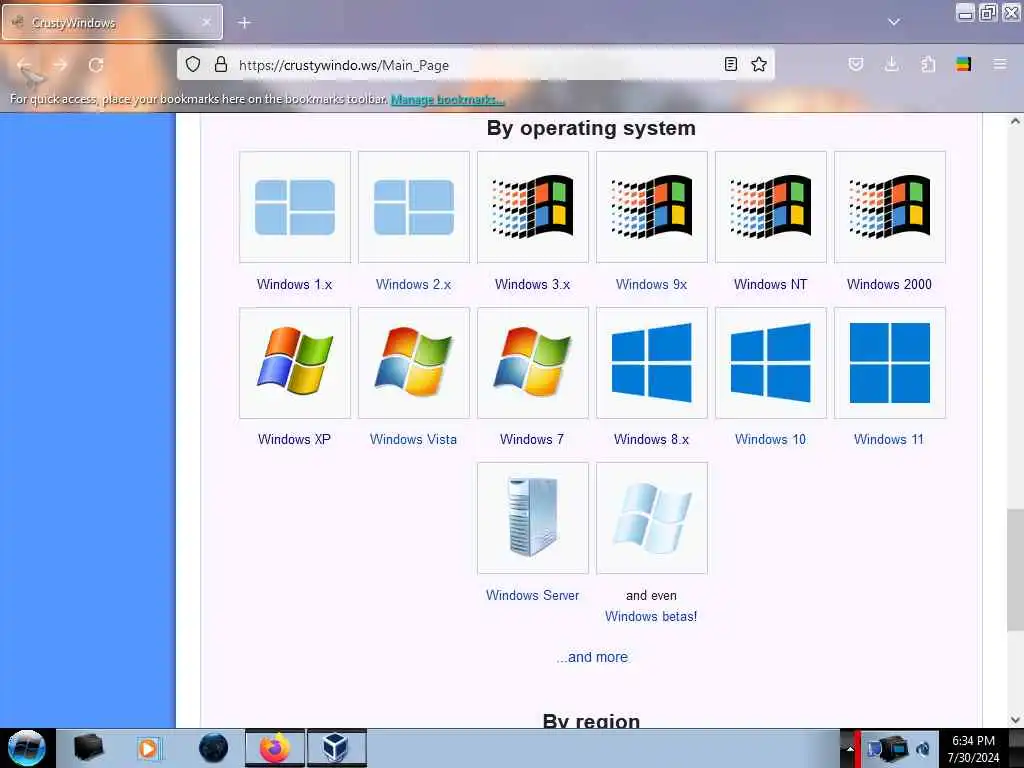Close the CrustyWindows tab
The width and height of the screenshot is (1024, 768).
coord(206,22)
